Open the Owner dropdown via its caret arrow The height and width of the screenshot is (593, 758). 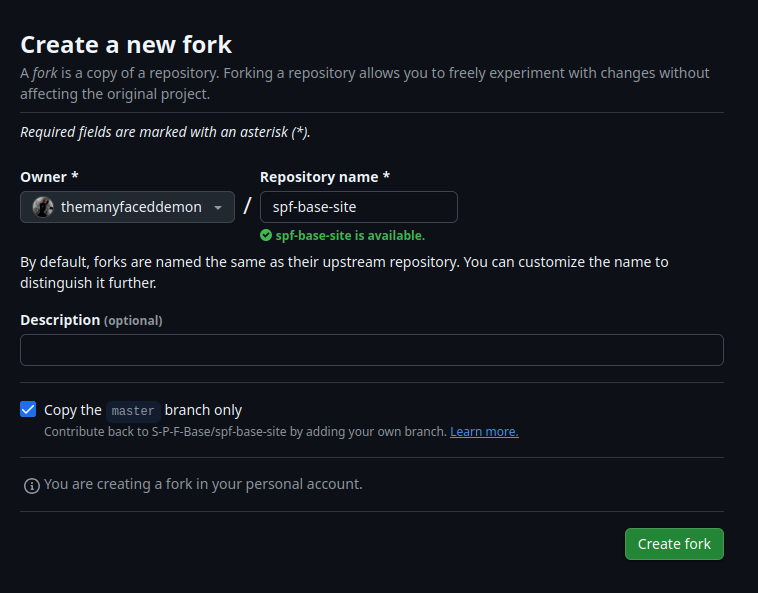pos(218,207)
